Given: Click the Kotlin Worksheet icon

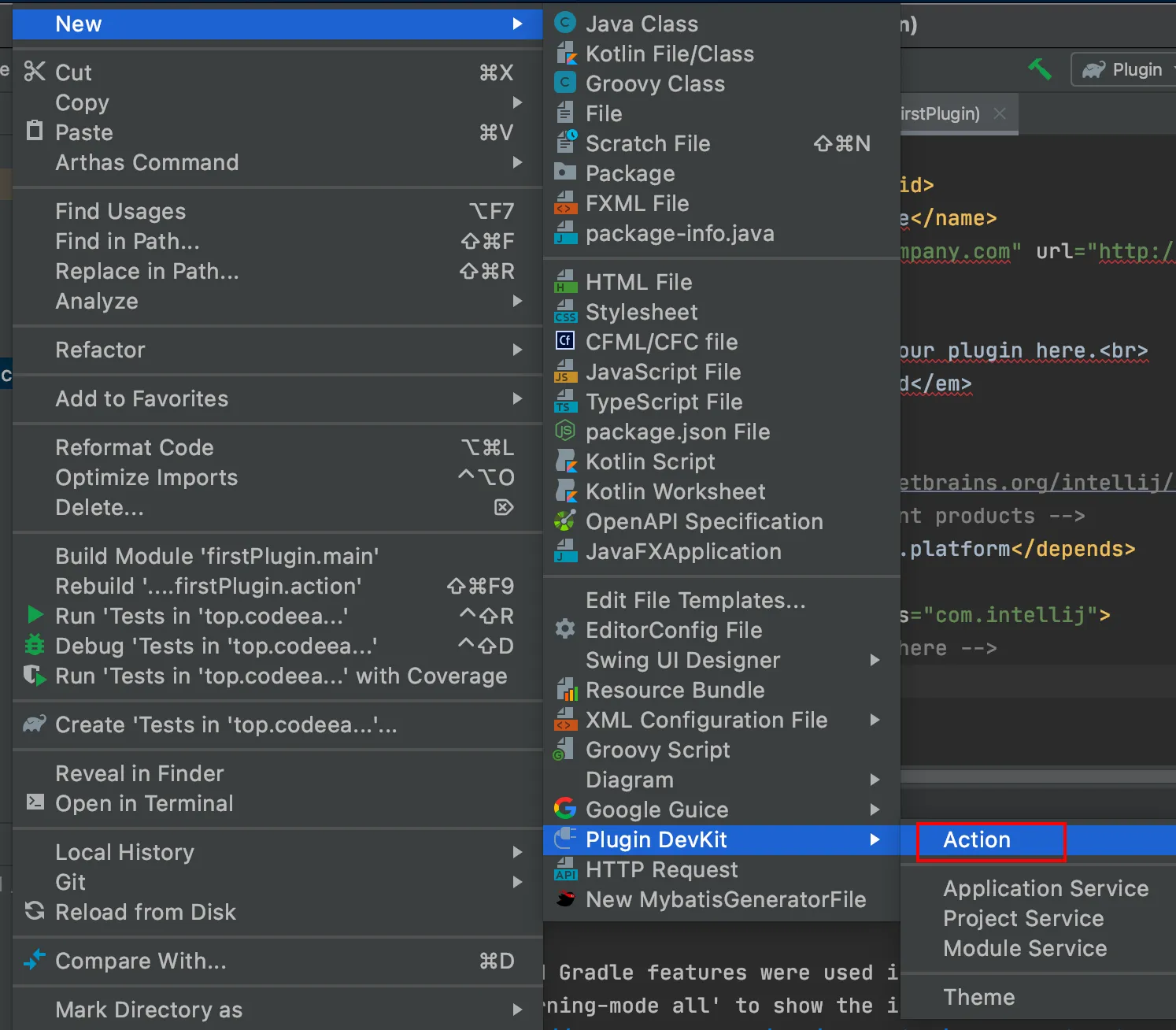Looking at the screenshot, I should coord(565,491).
